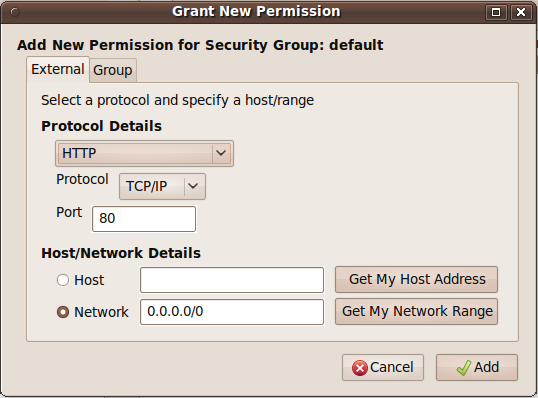Click the green checkmark icon on Add
The height and width of the screenshot is (398, 538).
pyautogui.click(x=464, y=368)
